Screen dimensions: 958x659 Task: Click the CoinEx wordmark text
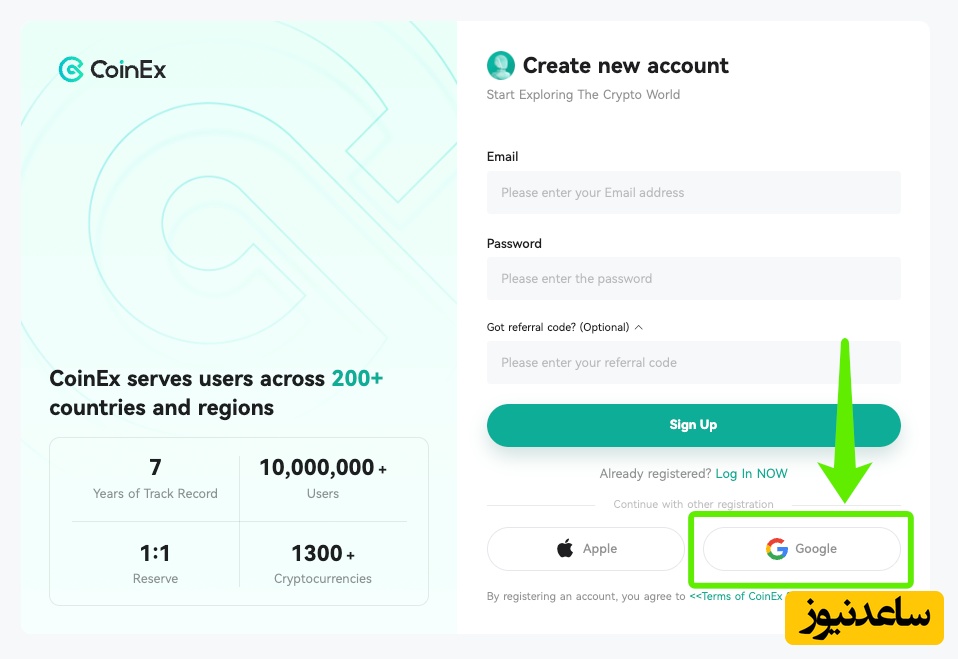(x=128, y=70)
